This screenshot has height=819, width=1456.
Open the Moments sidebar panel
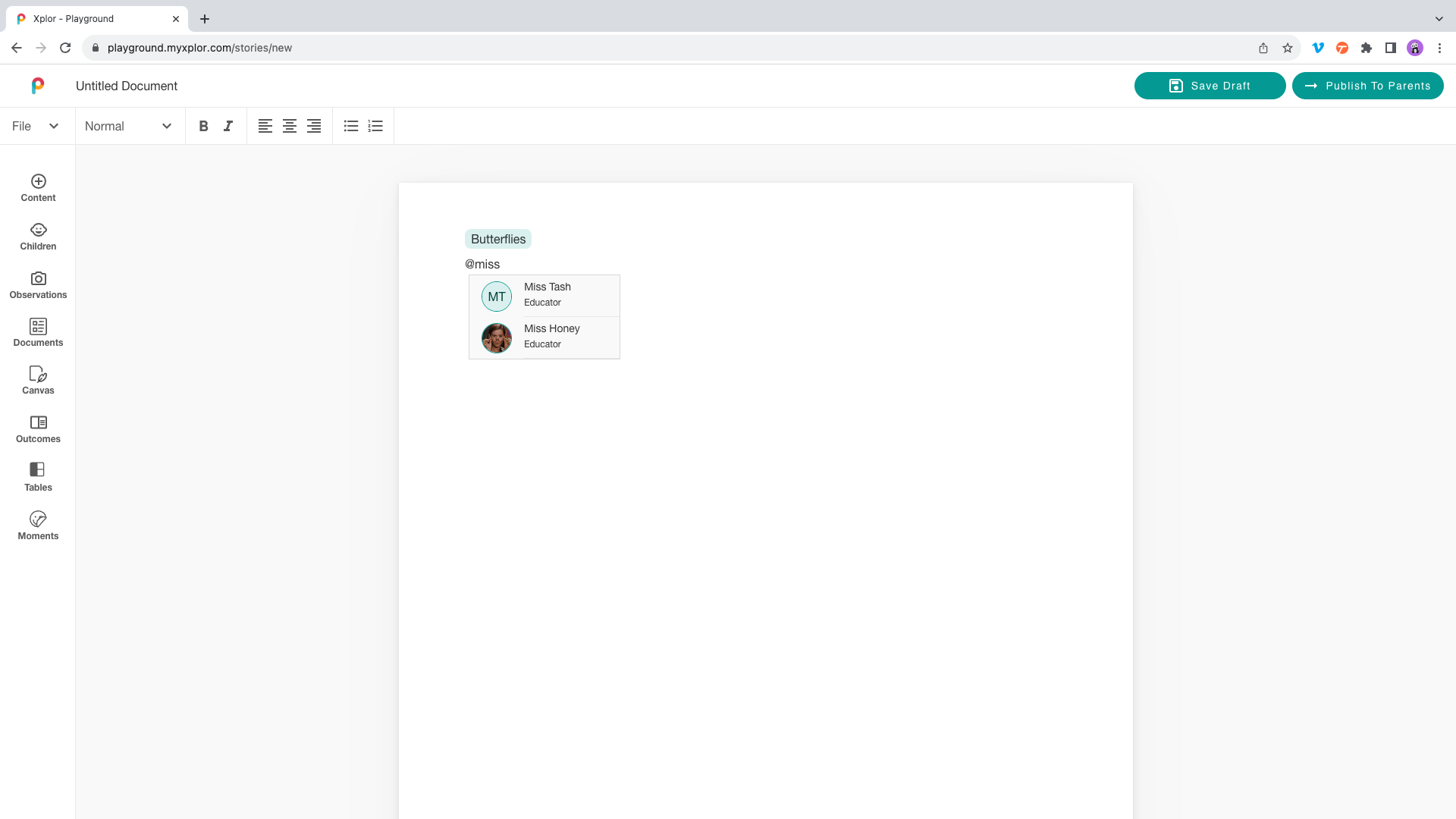pos(38,526)
